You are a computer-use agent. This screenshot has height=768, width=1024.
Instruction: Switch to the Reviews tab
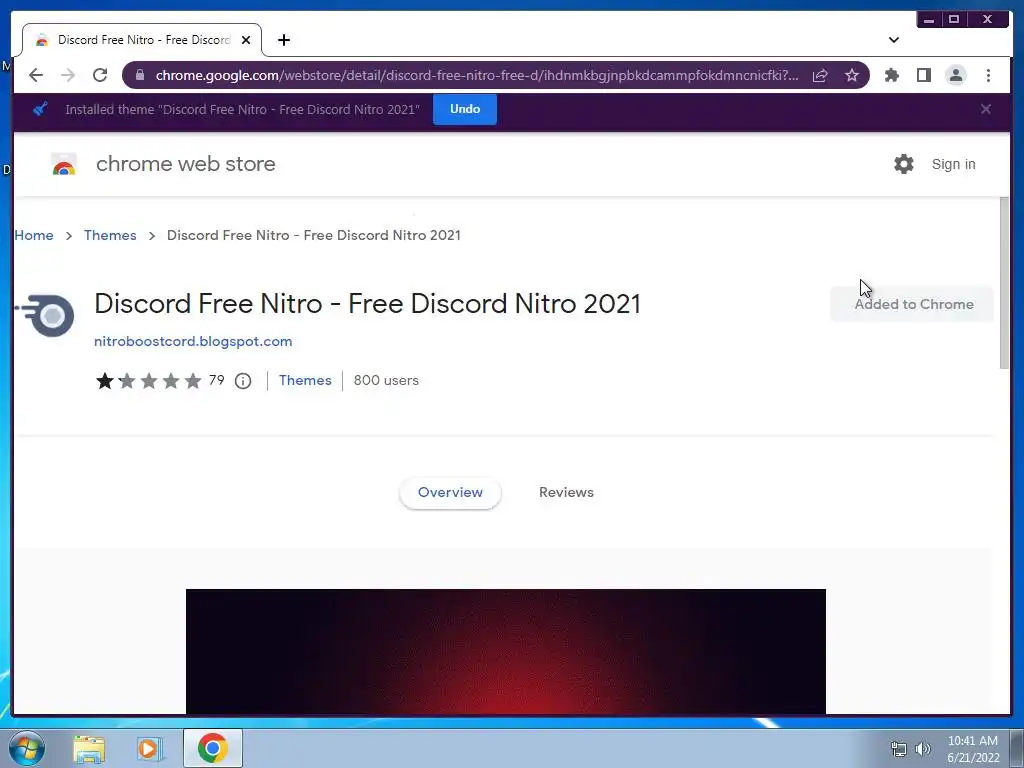click(x=566, y=492)
